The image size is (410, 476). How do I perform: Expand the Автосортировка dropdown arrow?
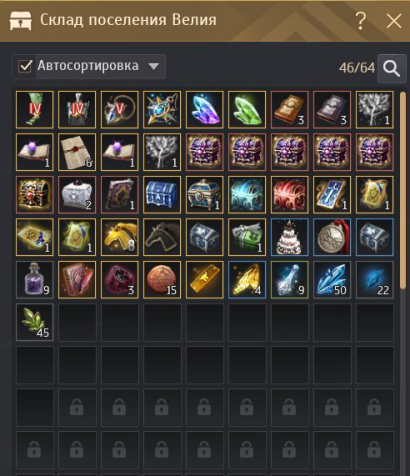point(154,66)
